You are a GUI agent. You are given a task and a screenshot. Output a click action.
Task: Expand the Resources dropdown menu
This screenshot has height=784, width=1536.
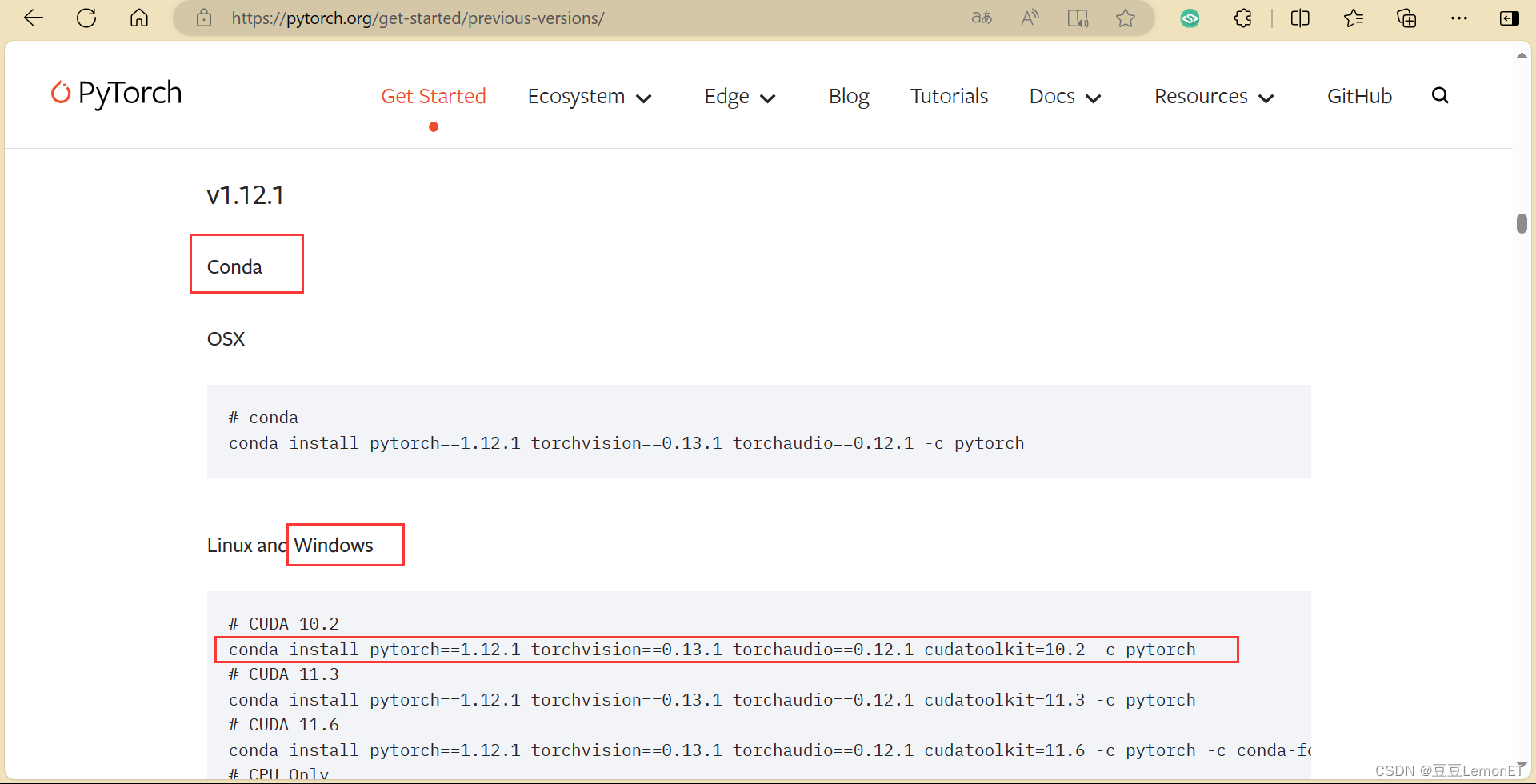coord(1214,97)
